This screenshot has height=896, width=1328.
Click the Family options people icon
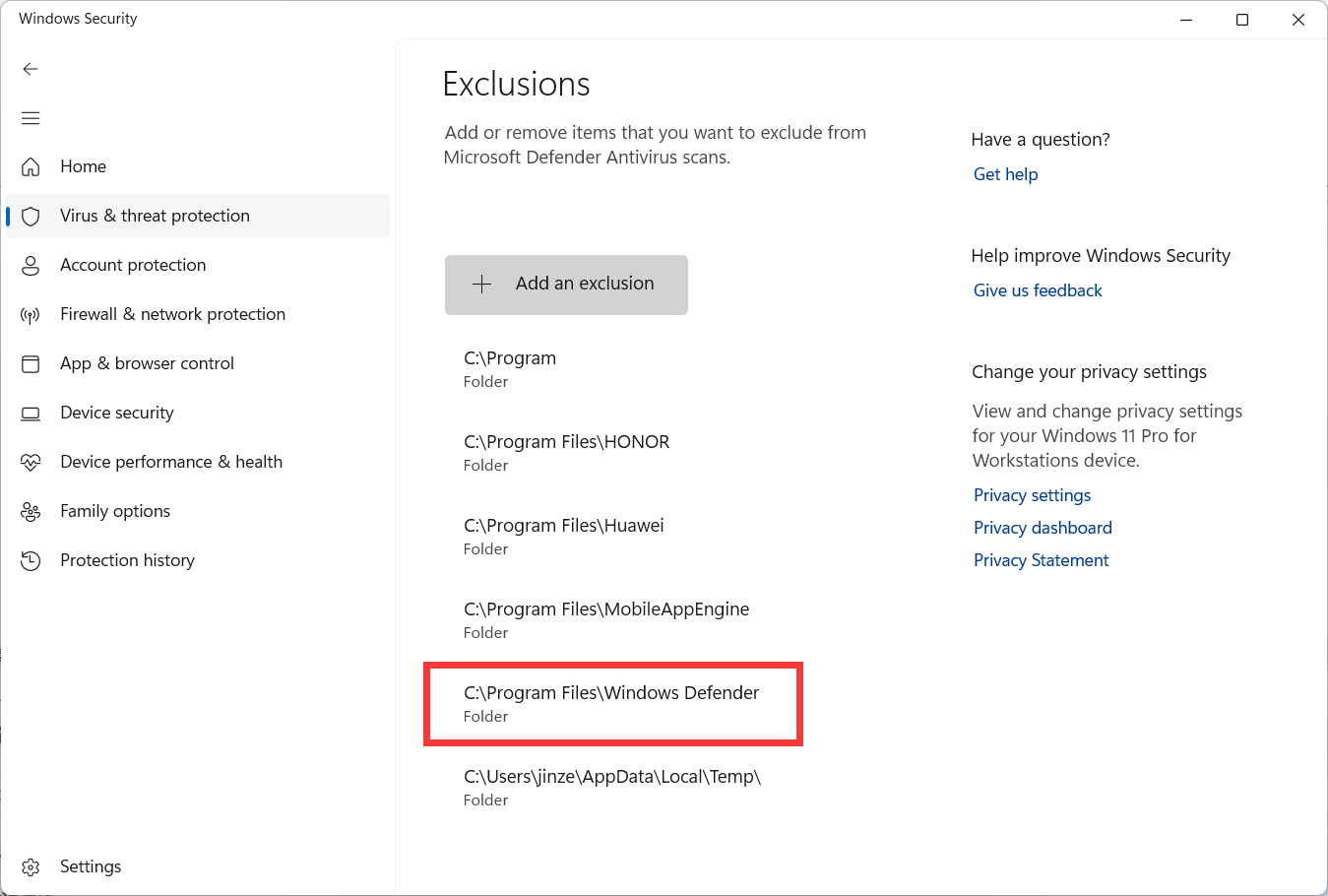tap(31, 512)
